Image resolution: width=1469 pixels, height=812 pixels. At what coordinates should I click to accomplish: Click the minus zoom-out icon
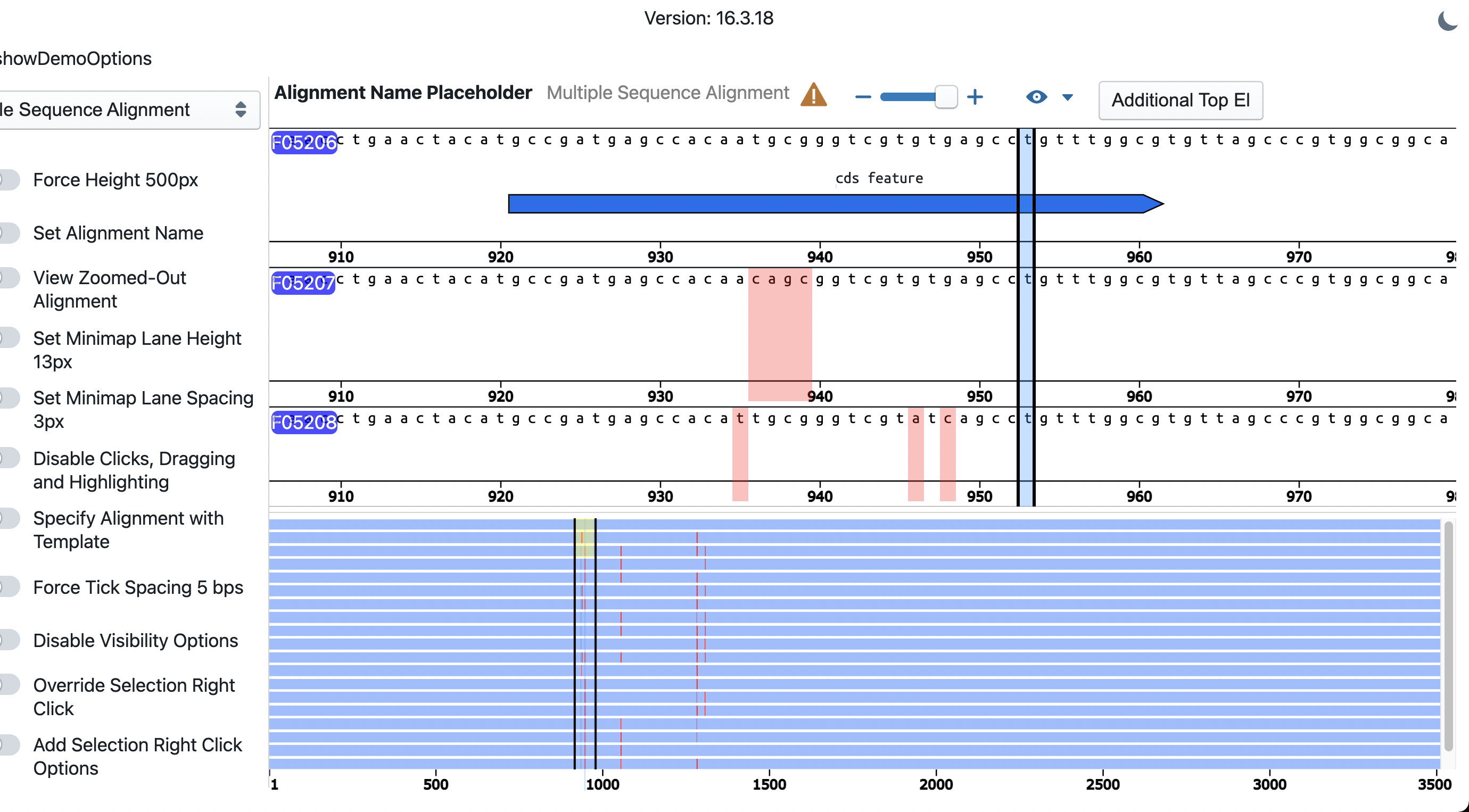(x=863, y=97)
